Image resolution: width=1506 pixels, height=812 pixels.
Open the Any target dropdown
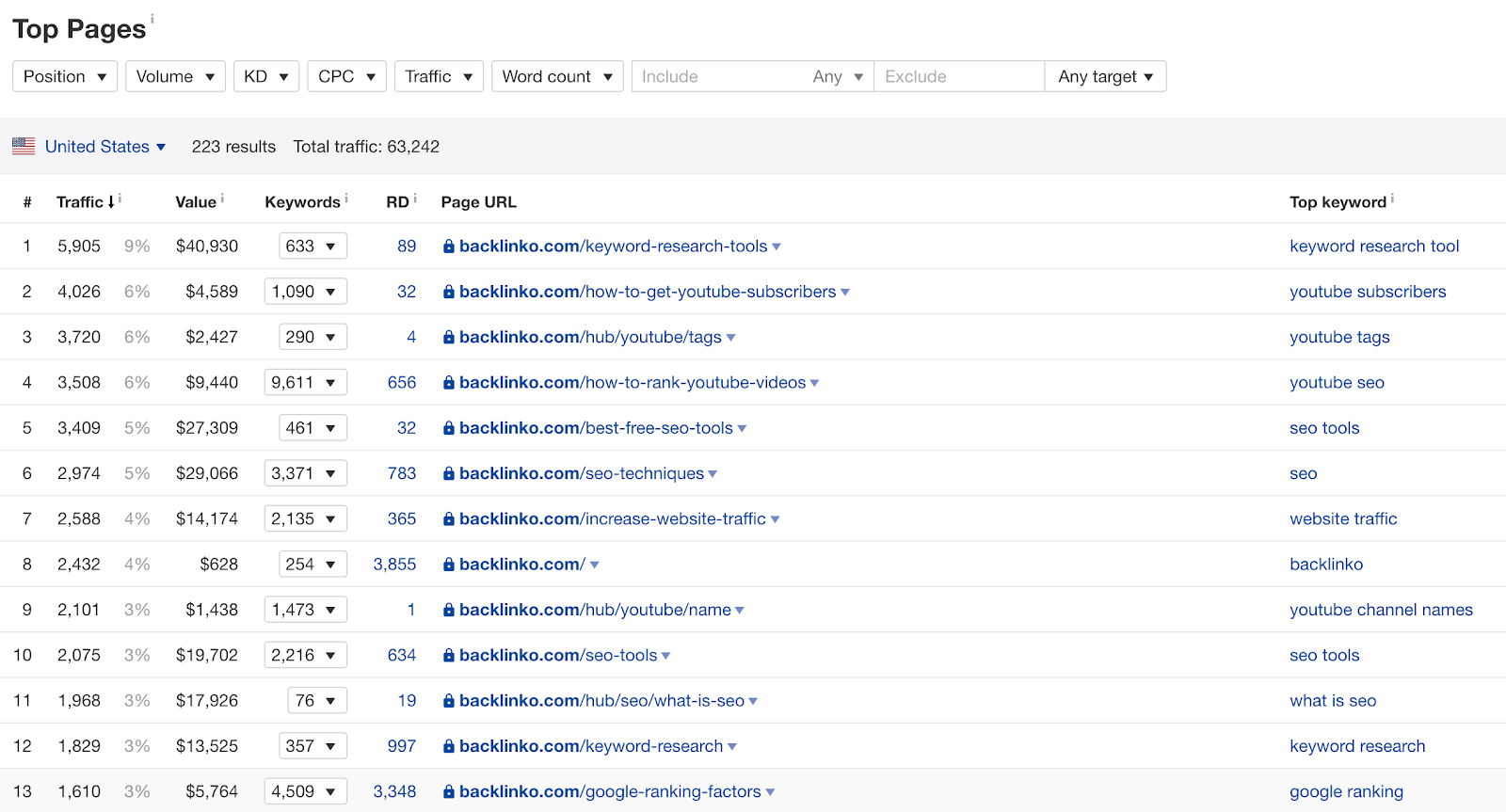pos(1105,76)
